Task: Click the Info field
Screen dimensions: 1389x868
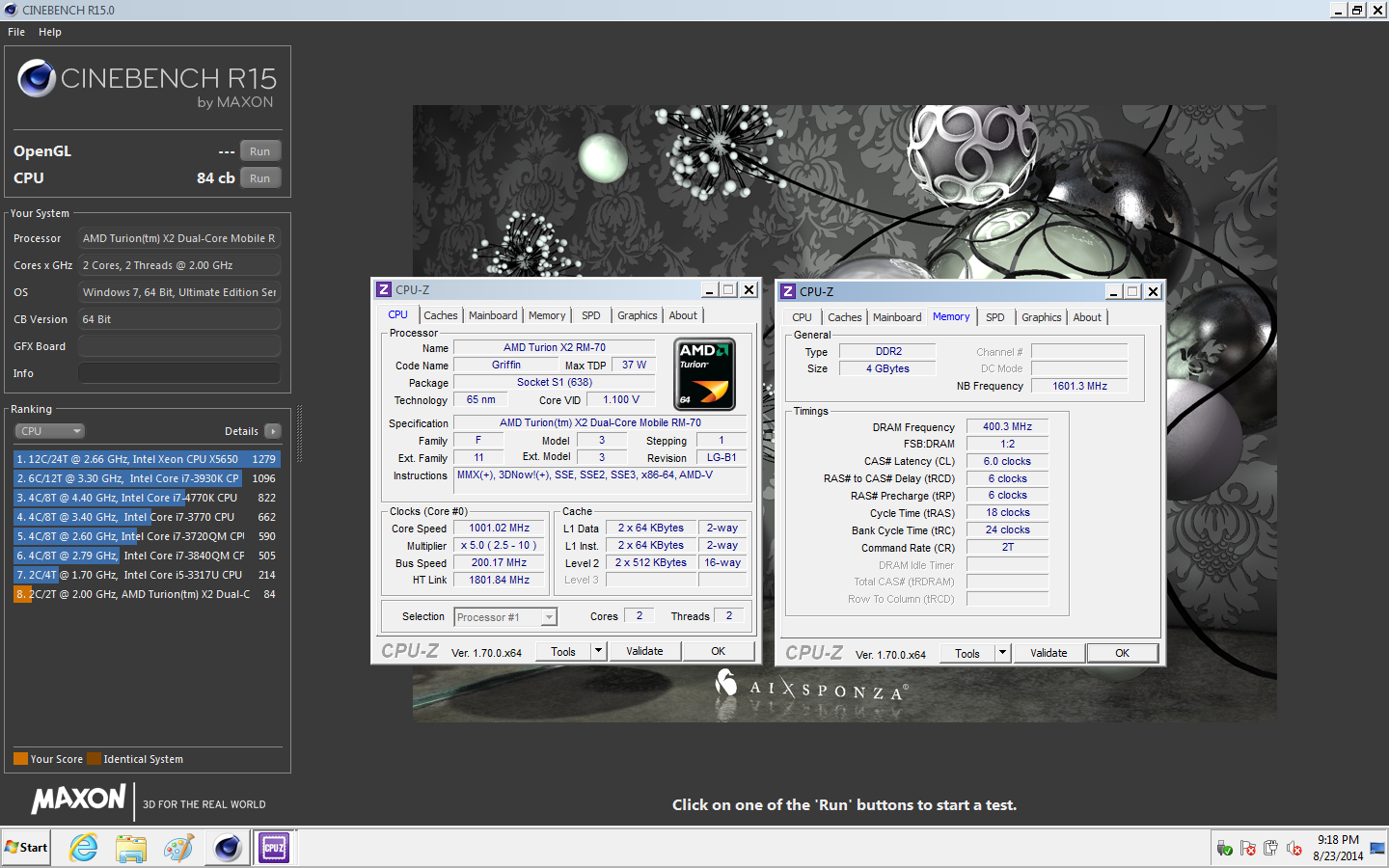Action: point(179,373)
